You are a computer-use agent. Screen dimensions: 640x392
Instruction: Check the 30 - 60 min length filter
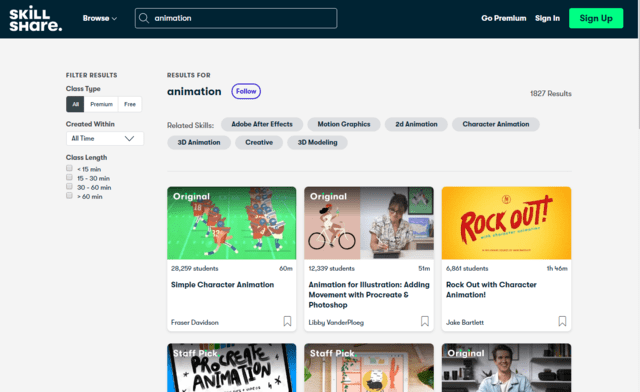pyautogui.click(x=69, y=186)
